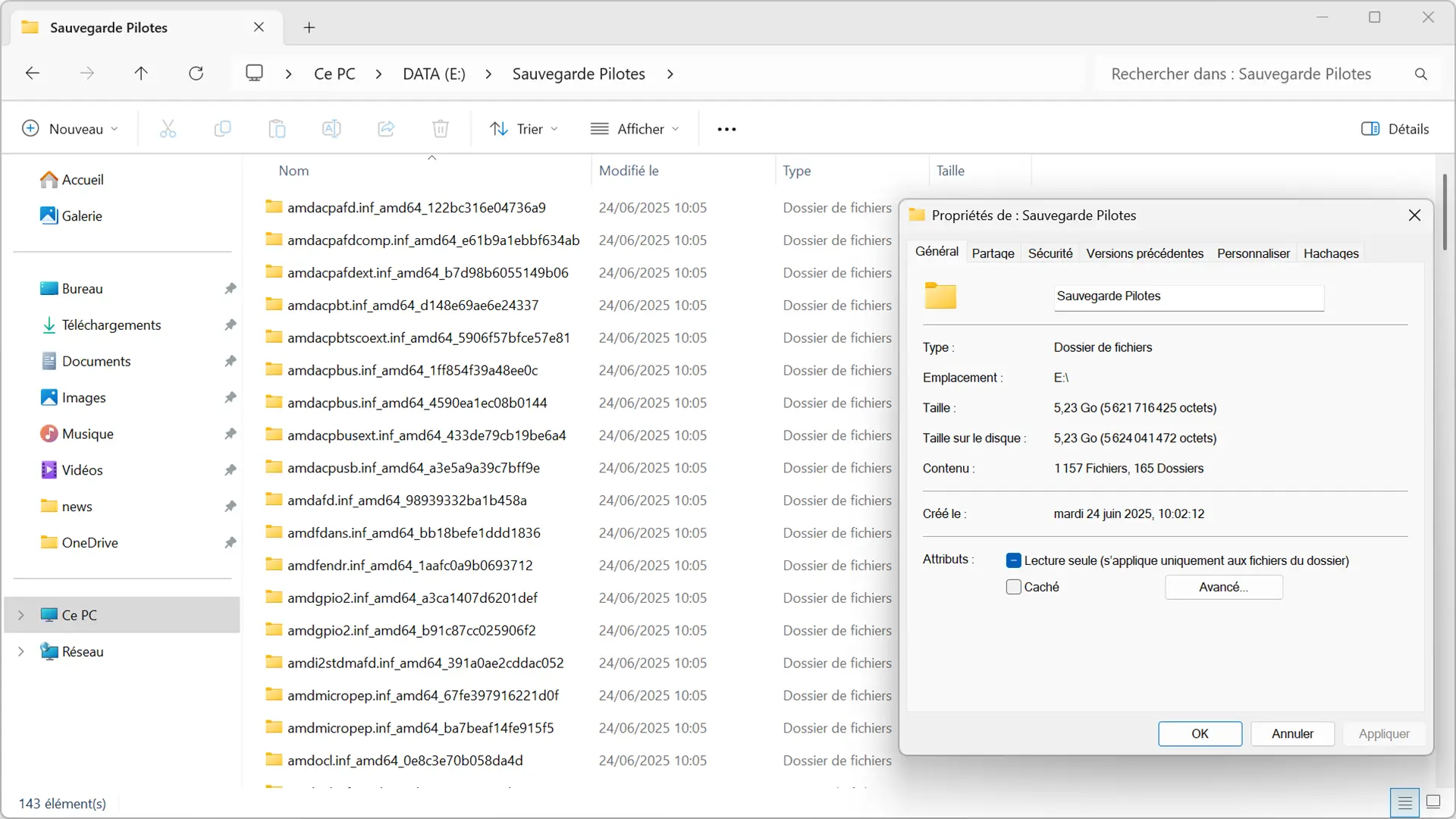Open the Trier sort dropdown
The image size is (1456, 819).
pos(524,129)
